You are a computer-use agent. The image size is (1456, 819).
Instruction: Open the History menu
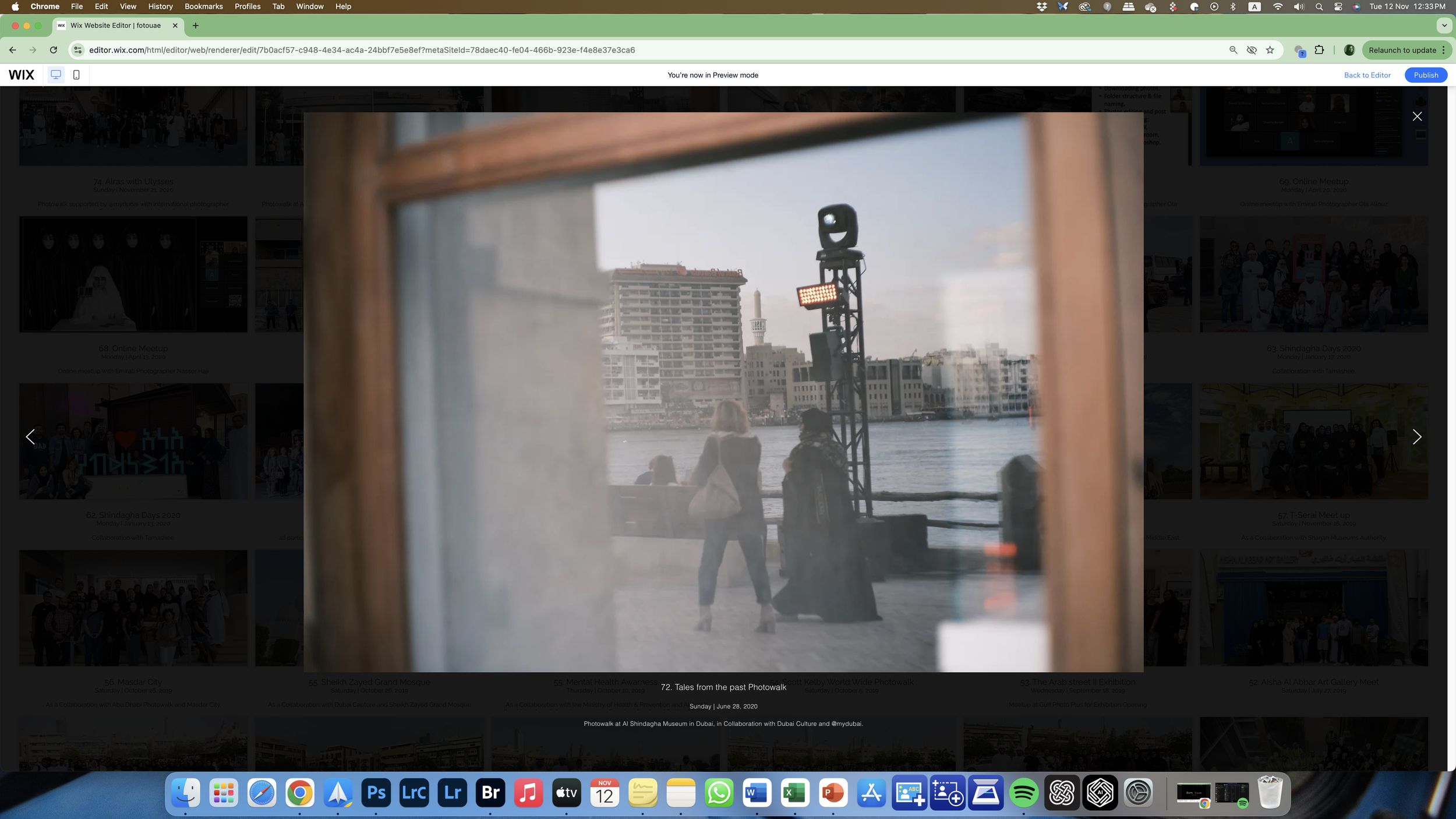pyautogui.click(x=160, y=6)
